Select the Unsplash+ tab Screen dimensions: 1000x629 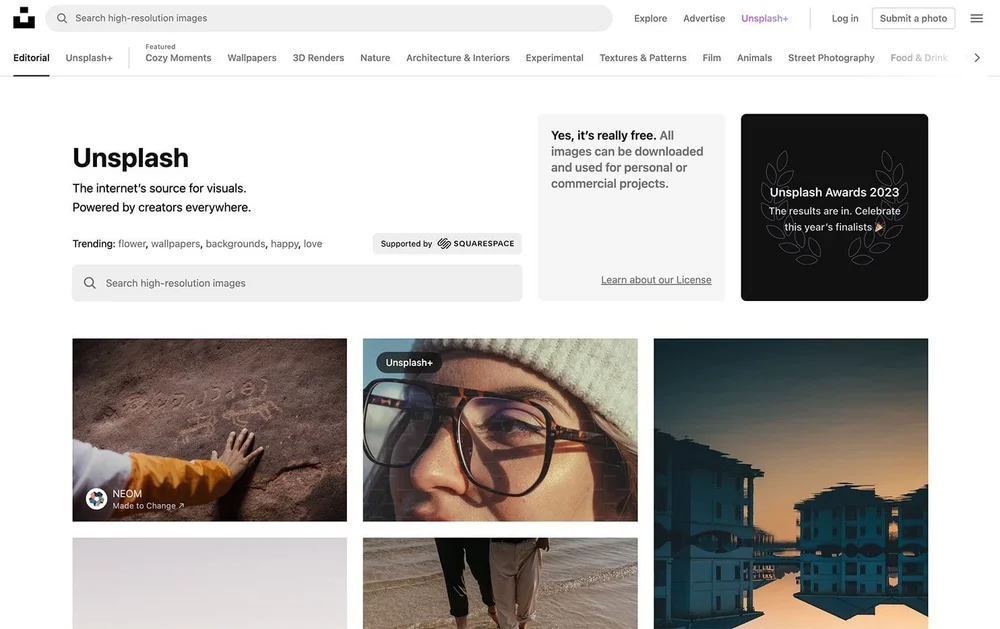coord(89,57)
